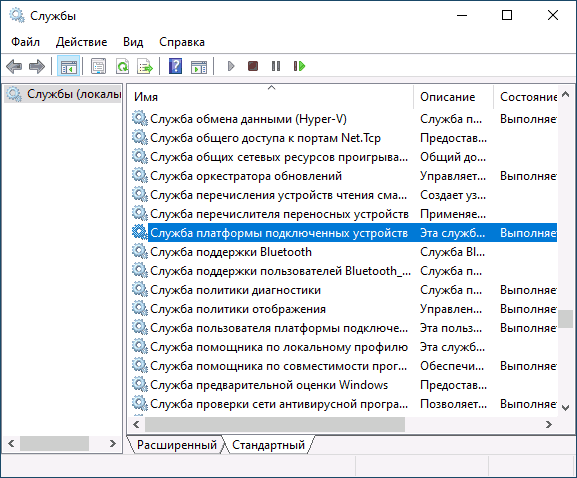This screenshot has width=577, height=478.
Task: Click services list horizontal scroll-left arrow
Action: pos(136,425)
